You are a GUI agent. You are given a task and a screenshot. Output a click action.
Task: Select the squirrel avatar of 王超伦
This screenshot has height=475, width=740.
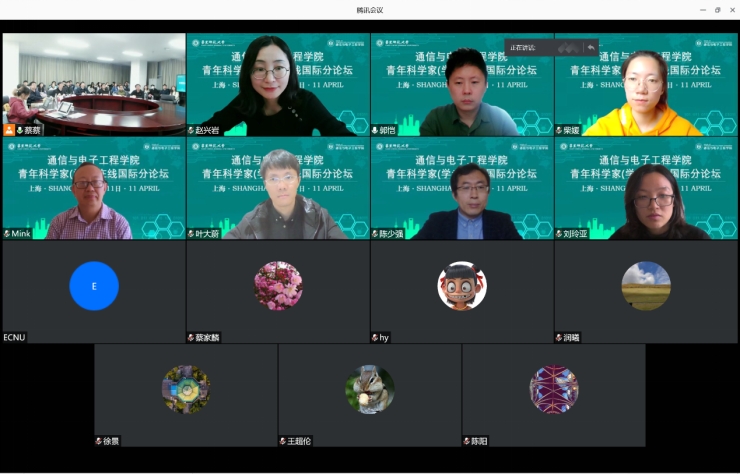pyautogui.click(x=370, y=390)
